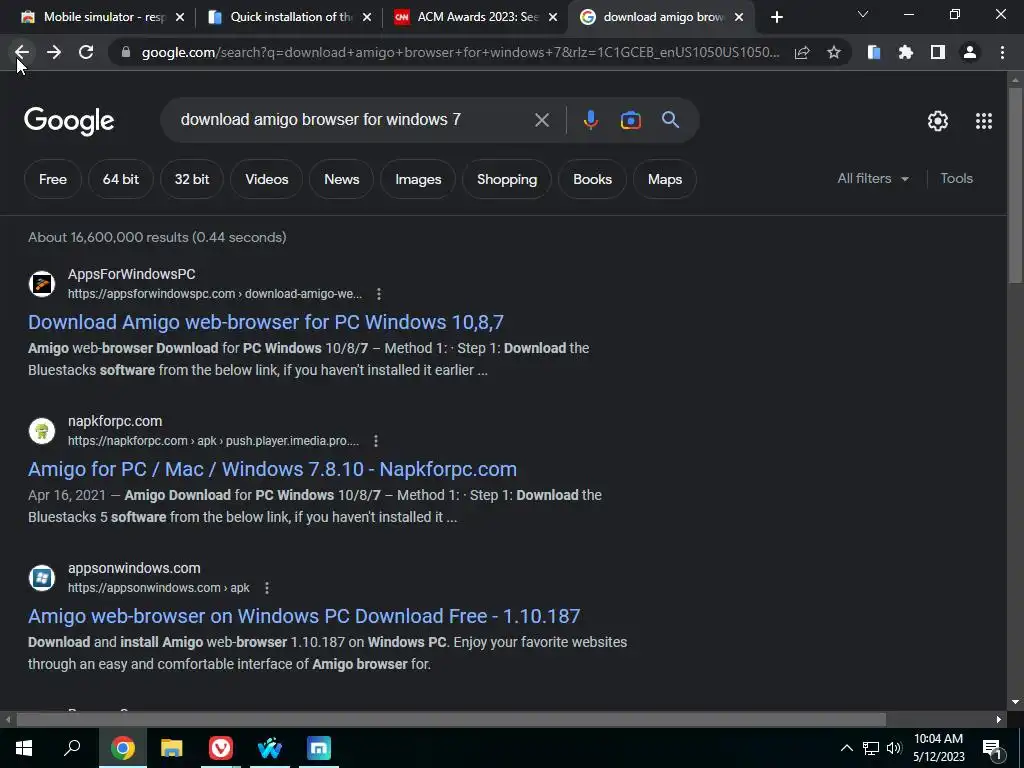Reload the current page

coord(86,52)
